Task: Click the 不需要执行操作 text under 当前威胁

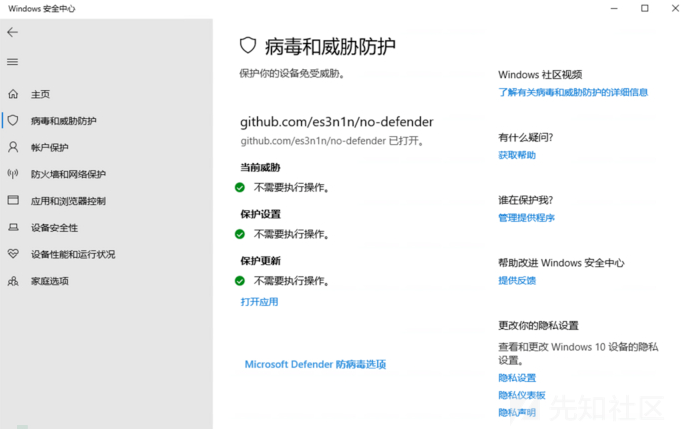Action: (292, 188)
